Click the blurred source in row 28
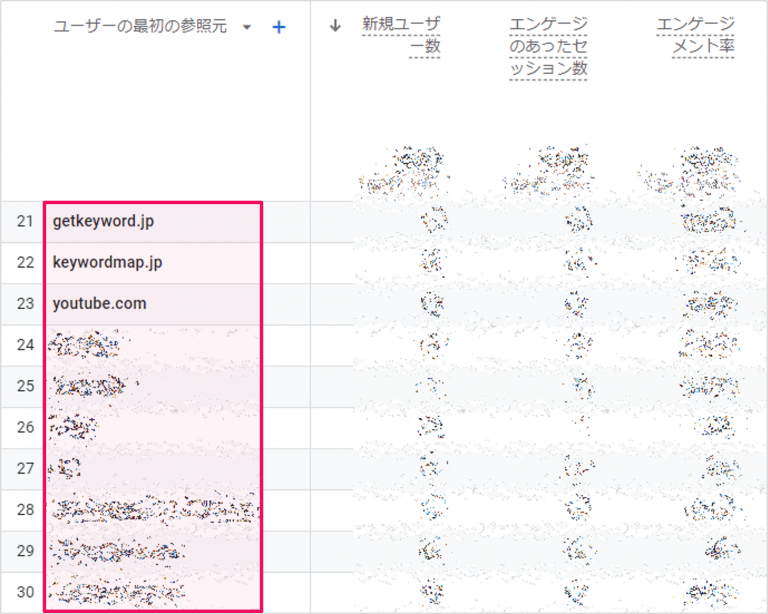Image resolution: width=768 pixels, height=614 pixels. click(x=150, y=509)
